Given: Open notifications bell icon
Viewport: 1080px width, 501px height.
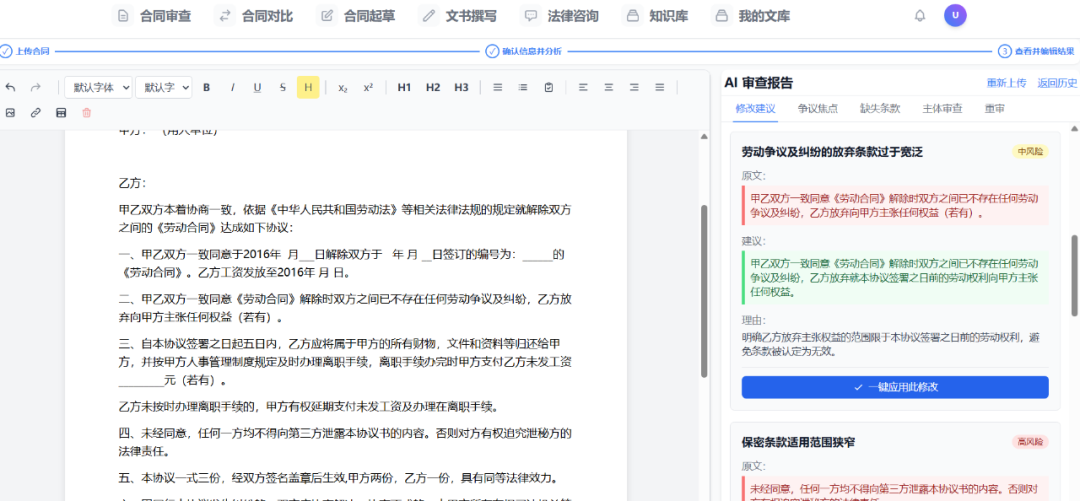Looking at the screenshot, I should point(920,16).
